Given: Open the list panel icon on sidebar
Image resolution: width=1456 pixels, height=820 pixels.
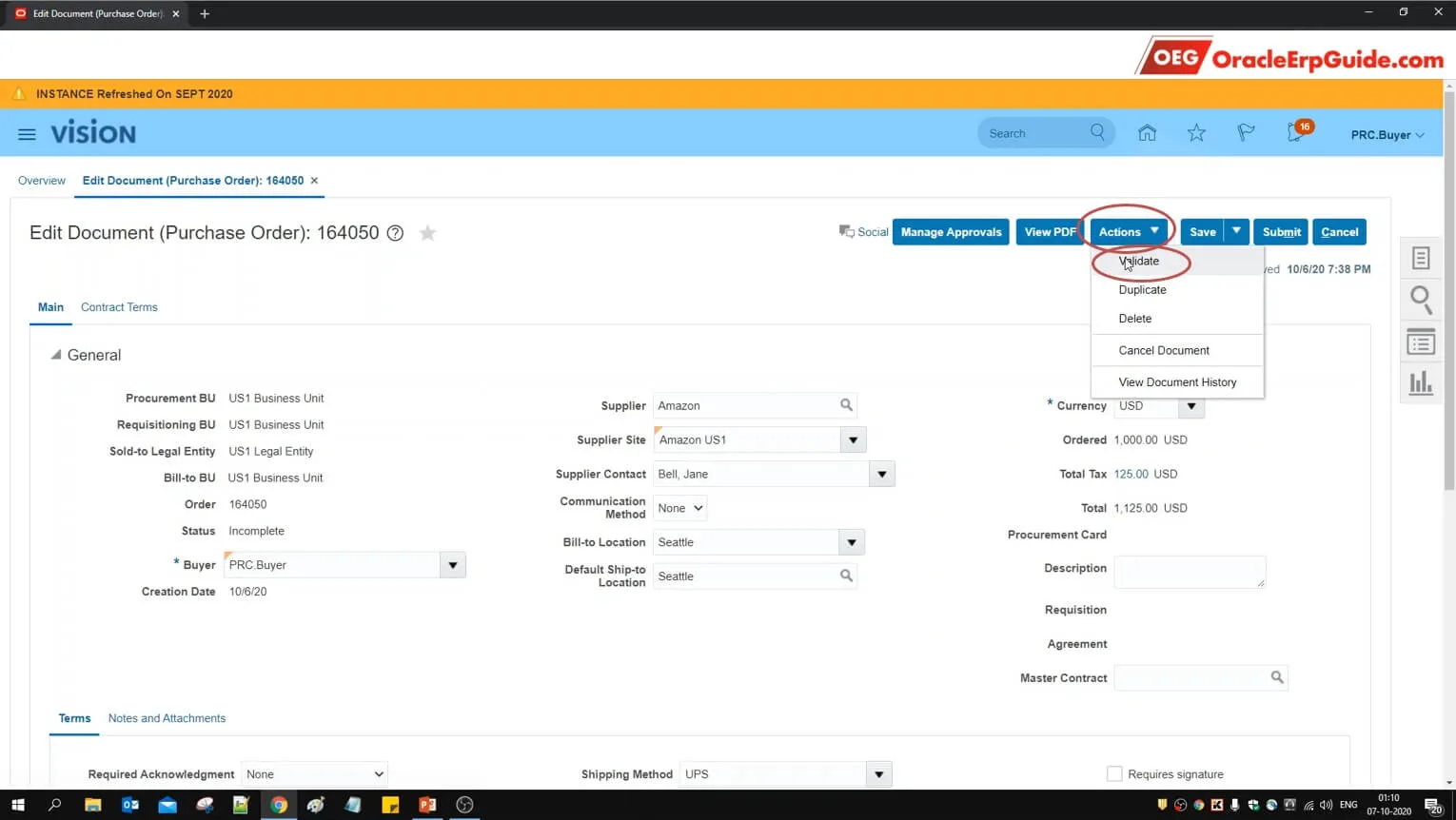Looking at the screenshot, I should point(1421,342).
